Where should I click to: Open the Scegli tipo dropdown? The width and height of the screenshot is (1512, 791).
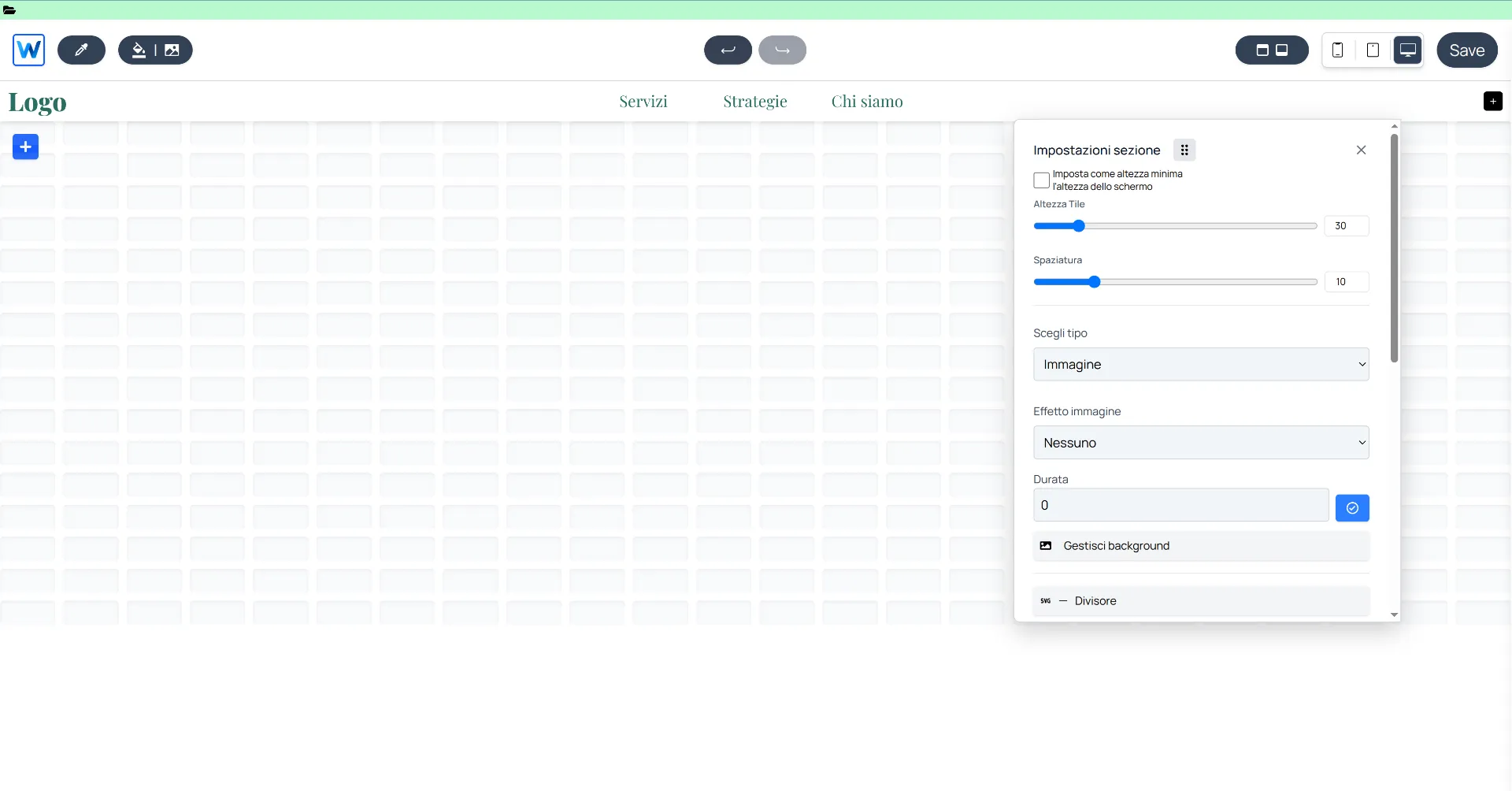pos(1200,365)
